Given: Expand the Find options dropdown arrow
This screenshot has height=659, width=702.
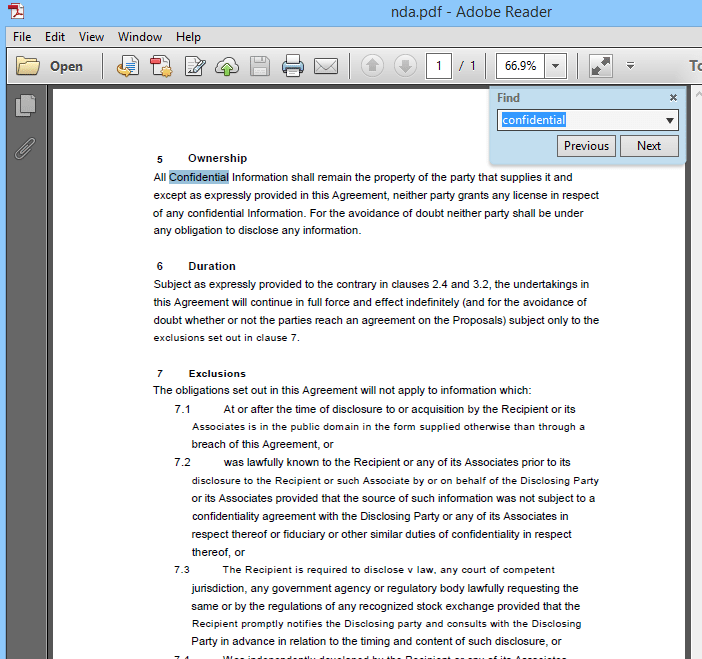Looking at the screenshot, I should (670, 120).
